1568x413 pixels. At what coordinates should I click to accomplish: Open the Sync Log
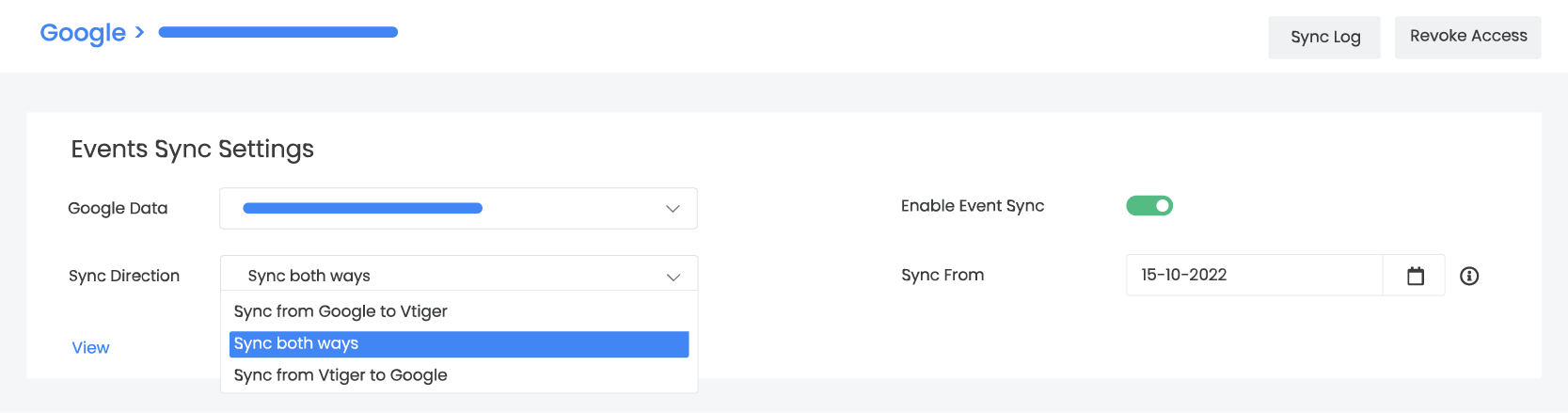tap(1324, 38)
